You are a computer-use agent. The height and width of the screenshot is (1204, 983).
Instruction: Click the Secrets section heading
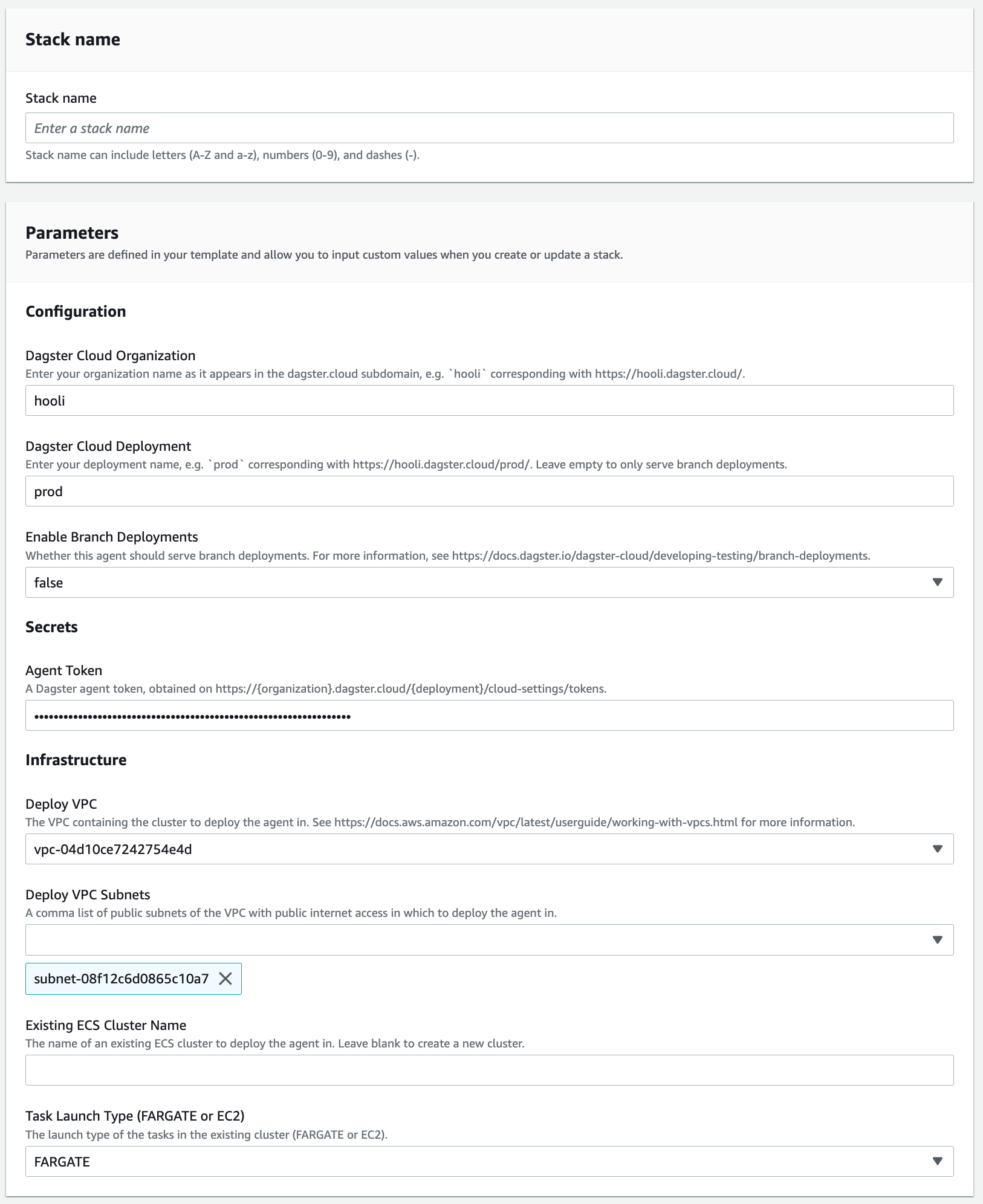pos(51,627)
